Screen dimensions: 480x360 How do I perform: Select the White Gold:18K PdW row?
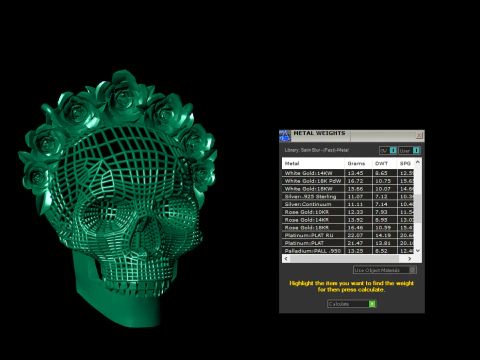coord(348,181)
